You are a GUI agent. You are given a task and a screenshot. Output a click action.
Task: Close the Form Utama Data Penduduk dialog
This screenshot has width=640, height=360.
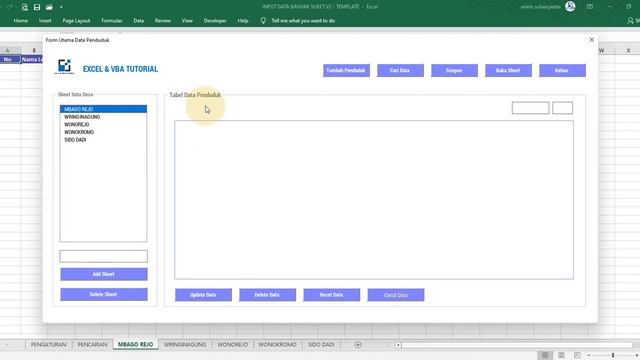point(591,40)
